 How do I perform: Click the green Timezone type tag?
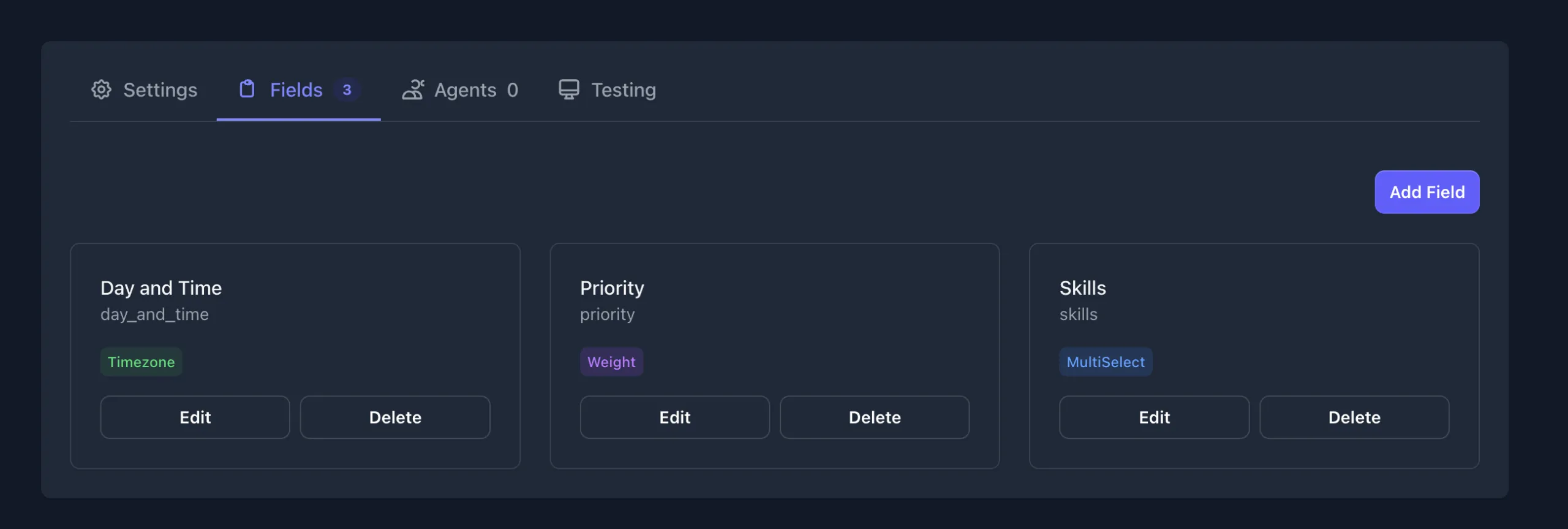pos(141,362)
